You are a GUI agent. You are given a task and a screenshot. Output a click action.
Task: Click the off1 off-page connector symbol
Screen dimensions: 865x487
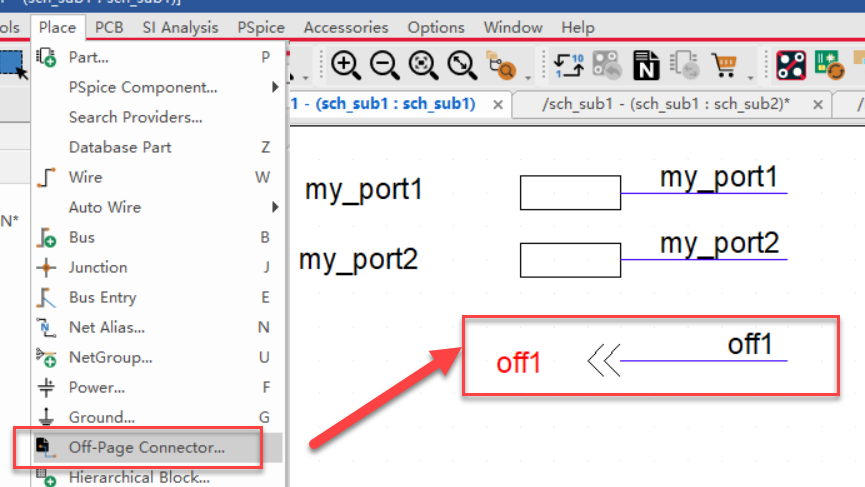point(603,360)
